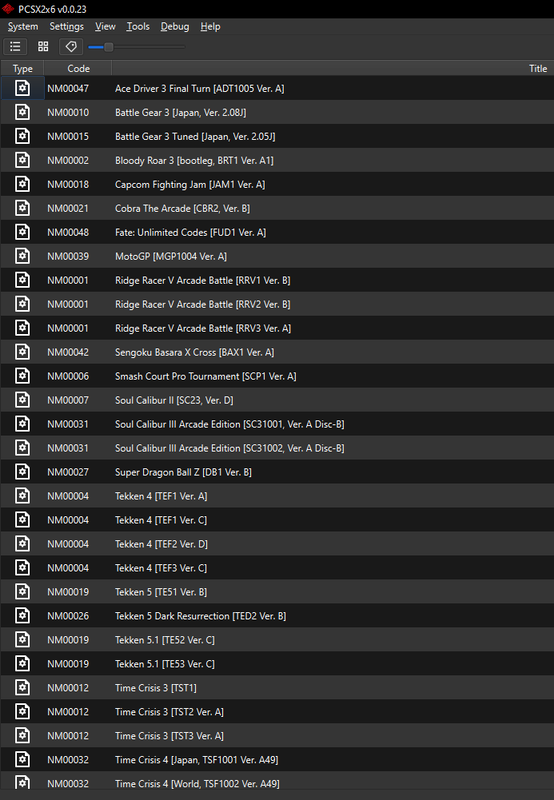Click type icon for Tekken 5 [TE51 Ver. B]

tap(22, 592)
